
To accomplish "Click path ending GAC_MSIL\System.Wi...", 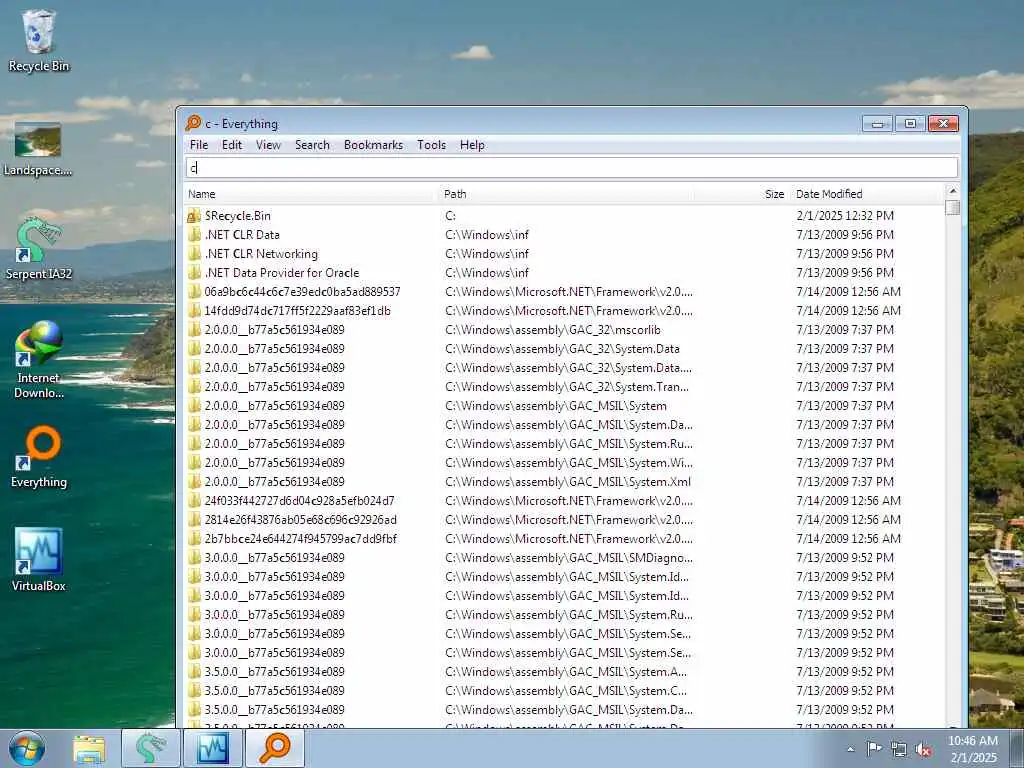I will pyautogui.click(x=569, y=462).
